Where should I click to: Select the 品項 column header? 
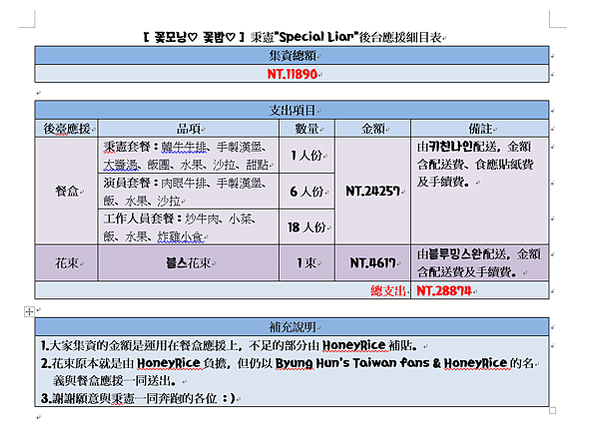189,129
